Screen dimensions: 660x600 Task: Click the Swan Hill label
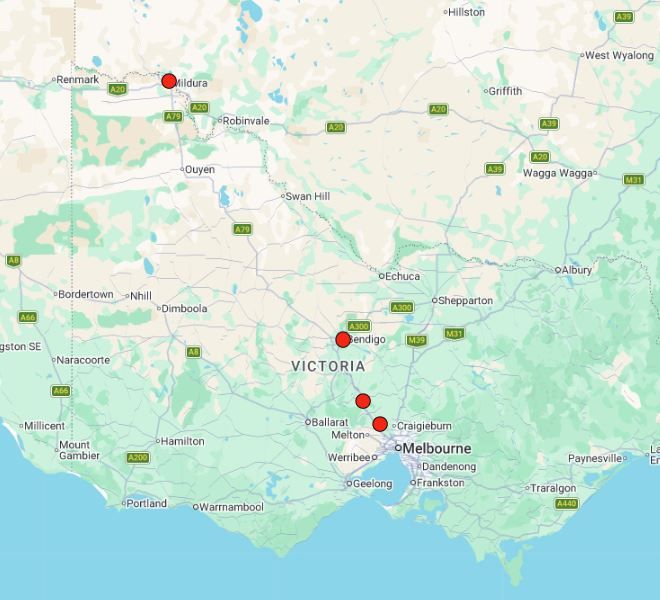308,196
